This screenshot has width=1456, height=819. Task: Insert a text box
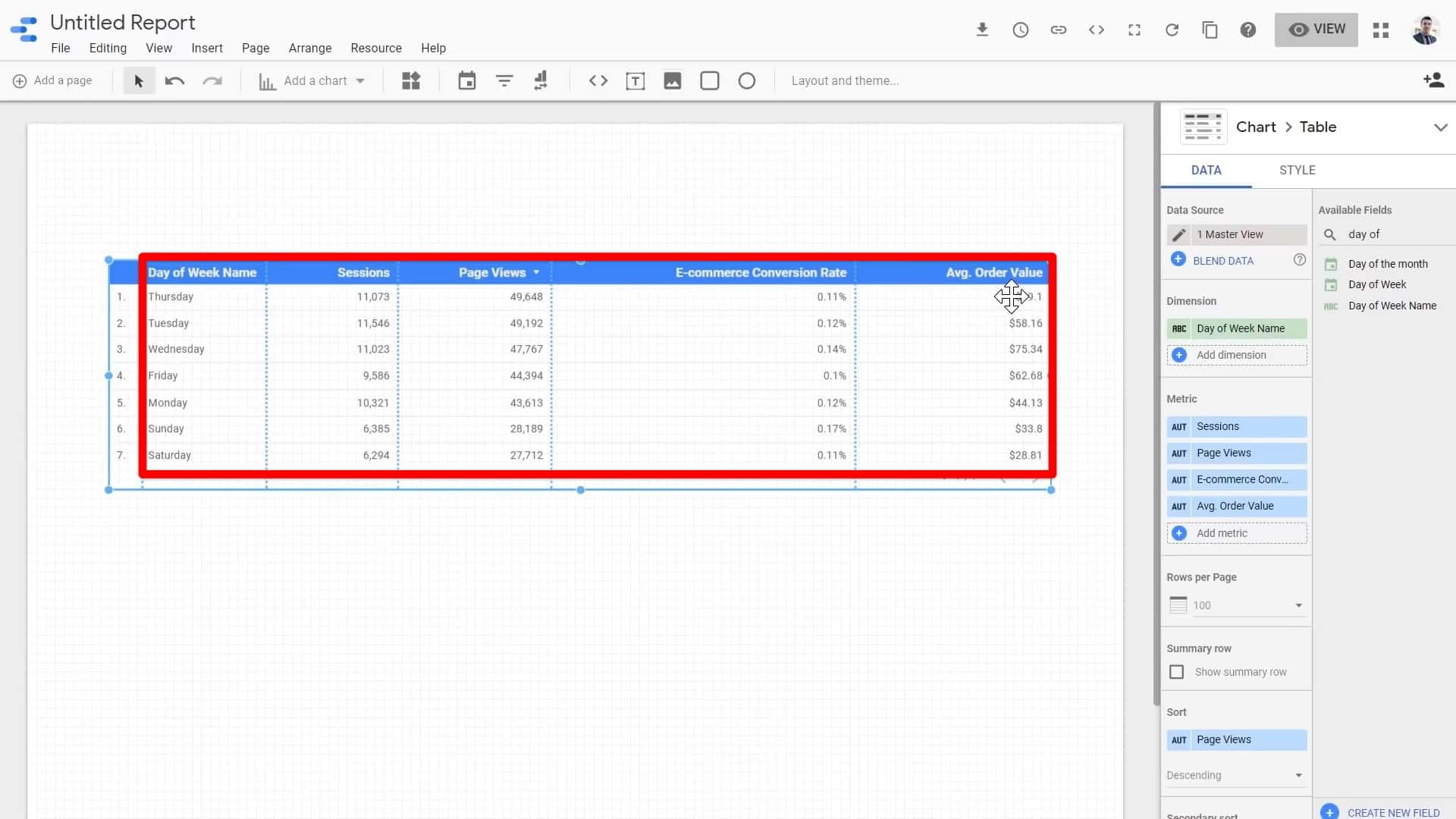tap(635, 80)
